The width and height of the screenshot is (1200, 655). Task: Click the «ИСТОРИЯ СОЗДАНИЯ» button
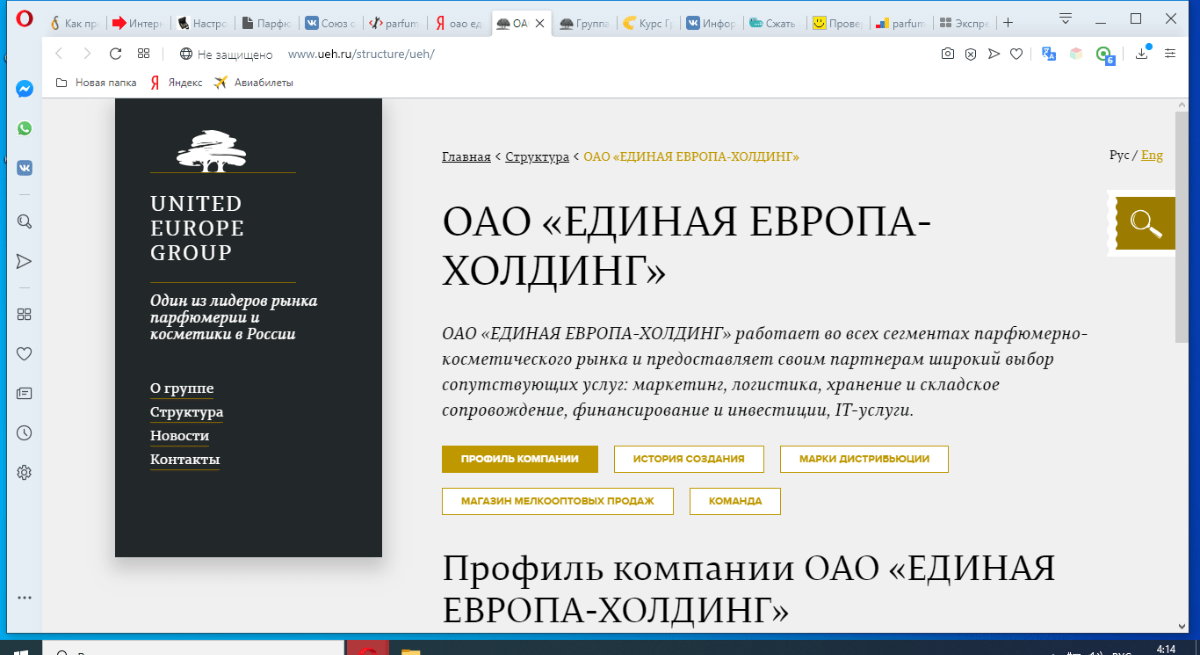click(689, 459)
